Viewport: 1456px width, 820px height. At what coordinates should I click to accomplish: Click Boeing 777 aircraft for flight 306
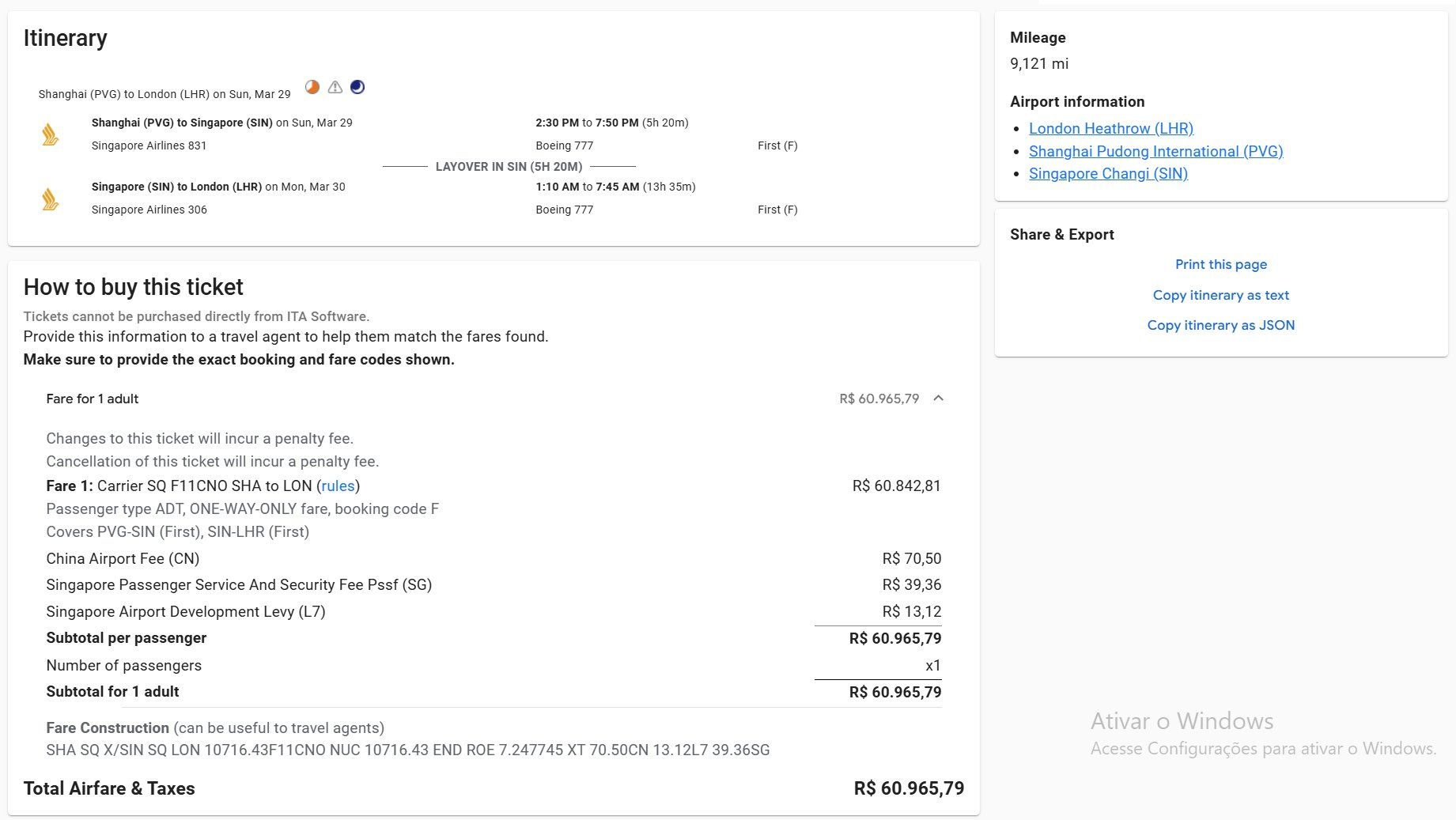coord(565,210)
